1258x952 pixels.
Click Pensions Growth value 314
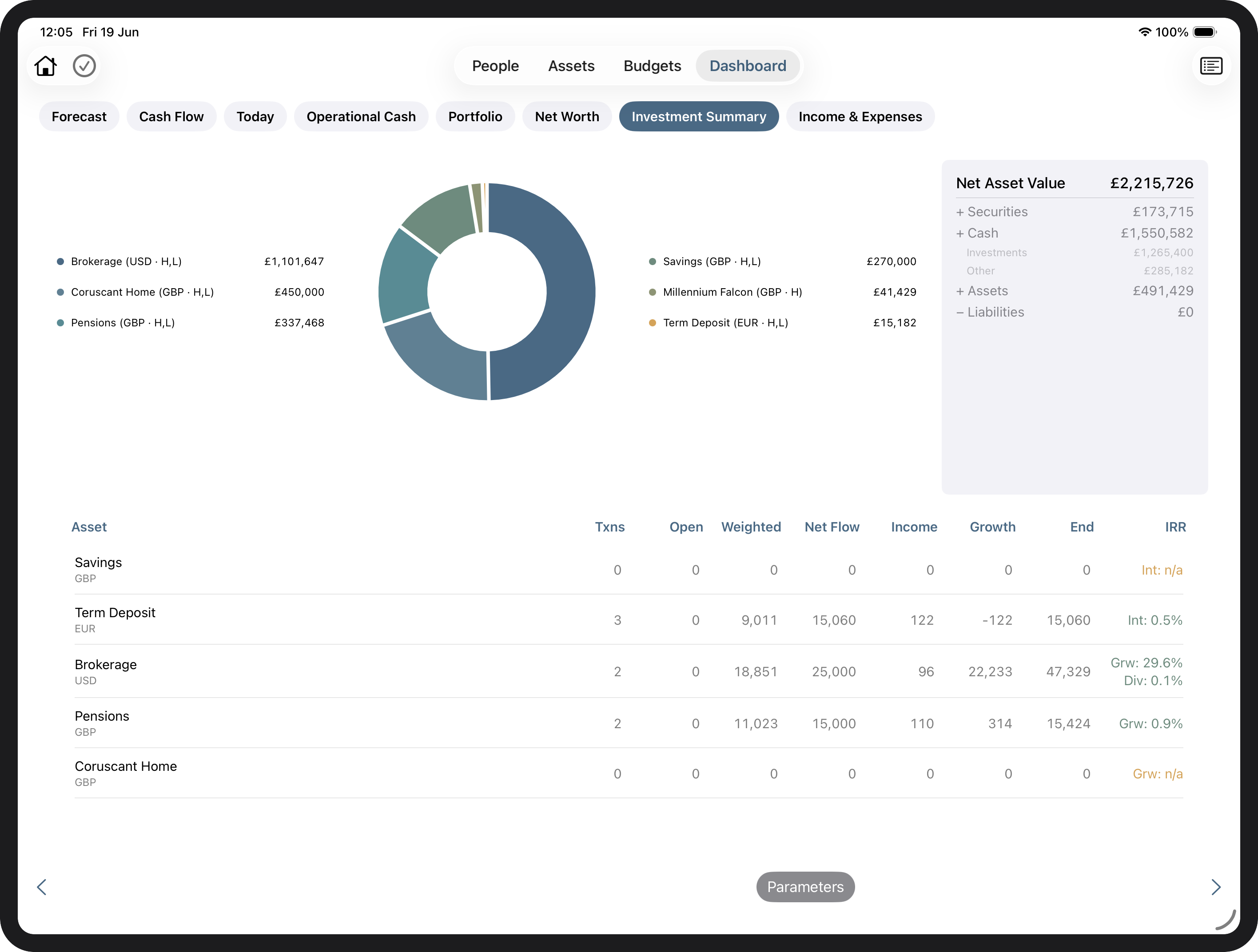[1000, 723]
